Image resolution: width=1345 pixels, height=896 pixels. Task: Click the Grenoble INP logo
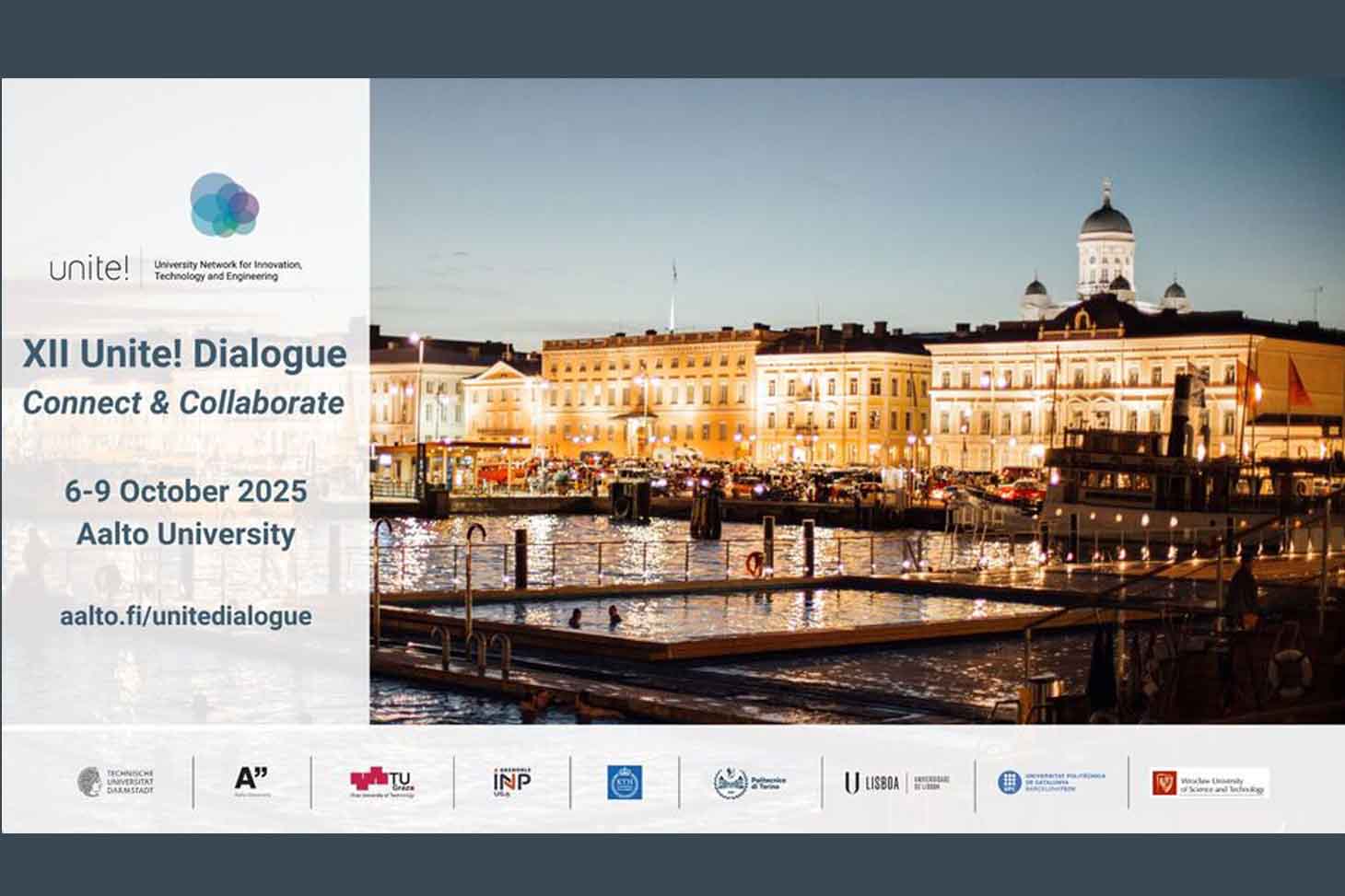[x=511, y=782]
